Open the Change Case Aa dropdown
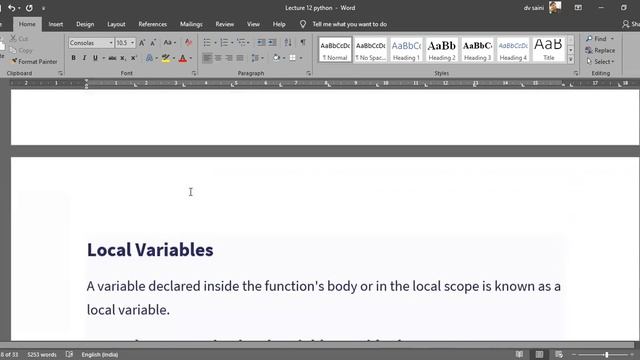Viewport: 640px width, 360px height. 169,42
